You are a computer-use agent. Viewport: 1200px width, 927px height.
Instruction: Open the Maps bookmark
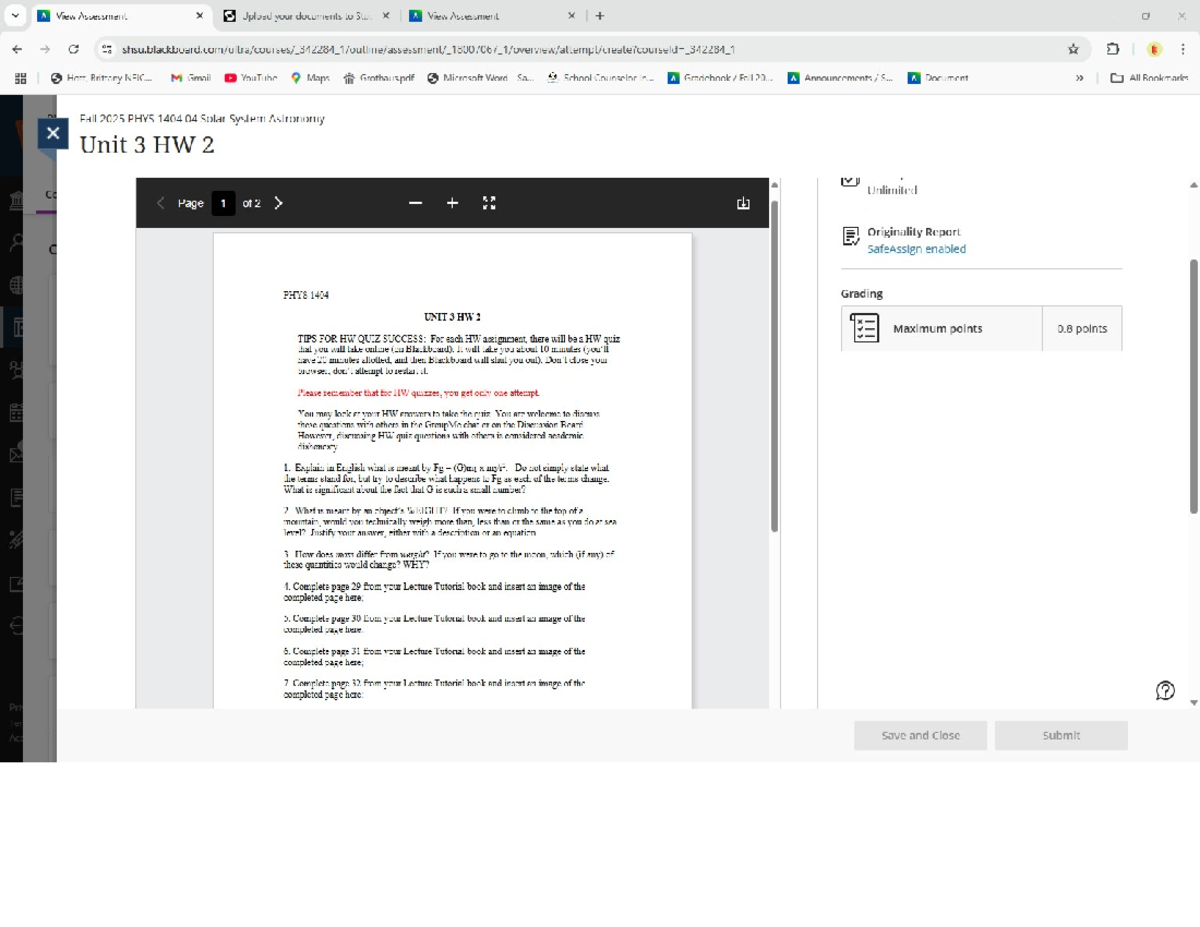pyautogui.click(x=310, y=78)
